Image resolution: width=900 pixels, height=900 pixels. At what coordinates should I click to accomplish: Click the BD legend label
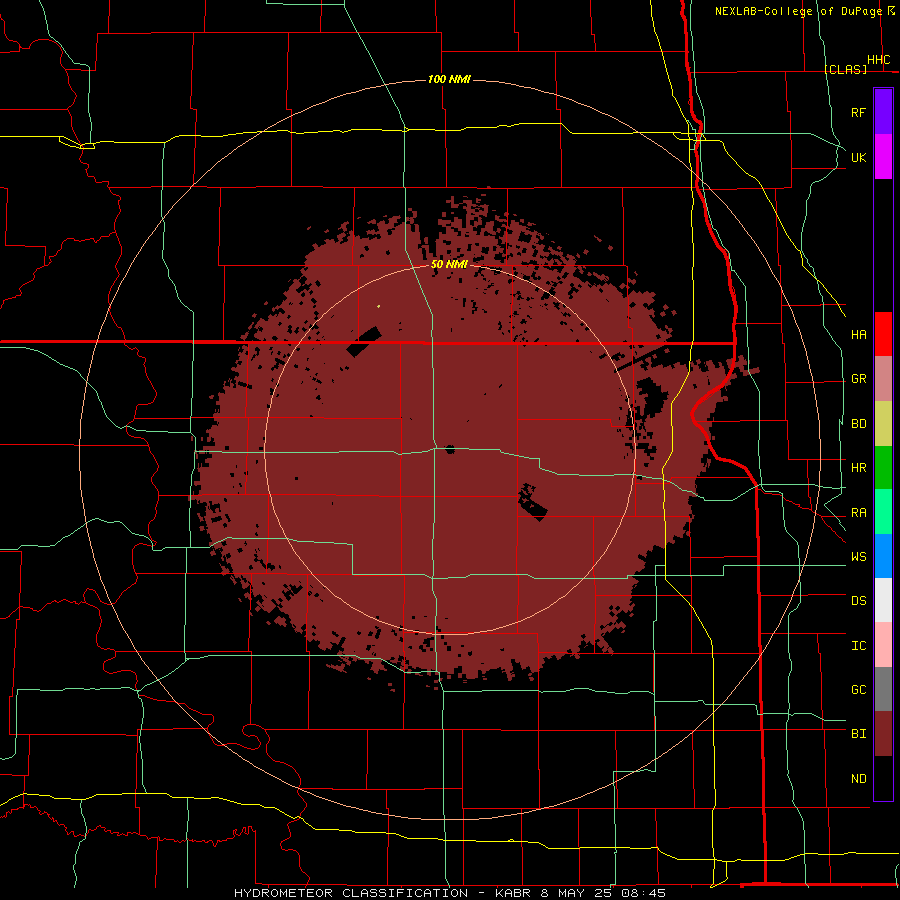tap(859, 424)
